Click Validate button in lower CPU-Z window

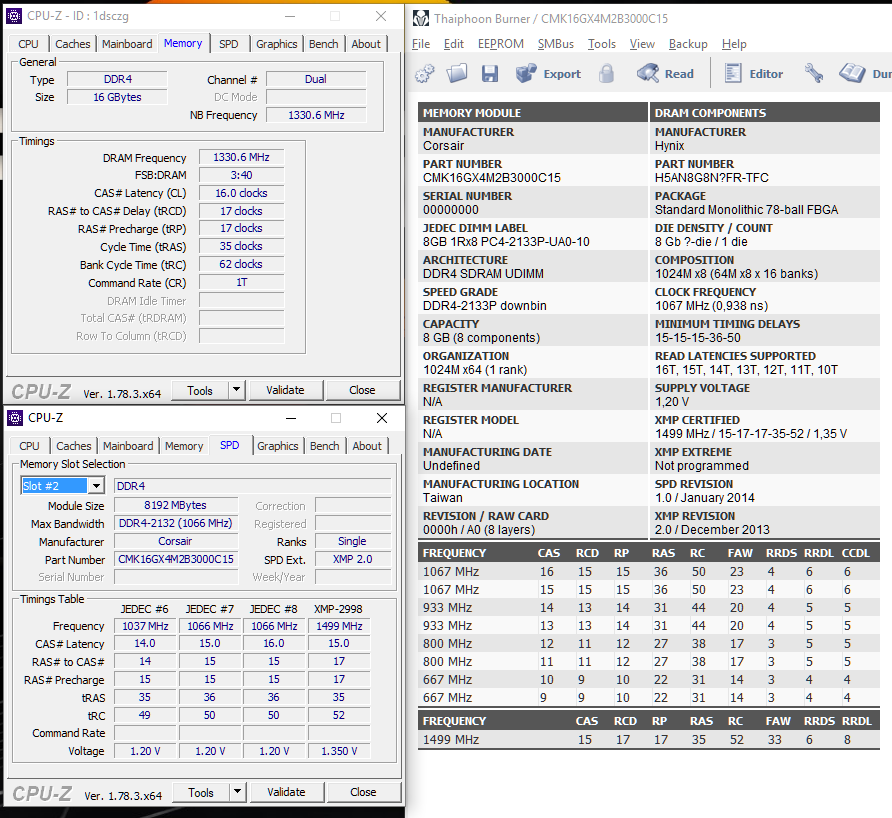287,792
